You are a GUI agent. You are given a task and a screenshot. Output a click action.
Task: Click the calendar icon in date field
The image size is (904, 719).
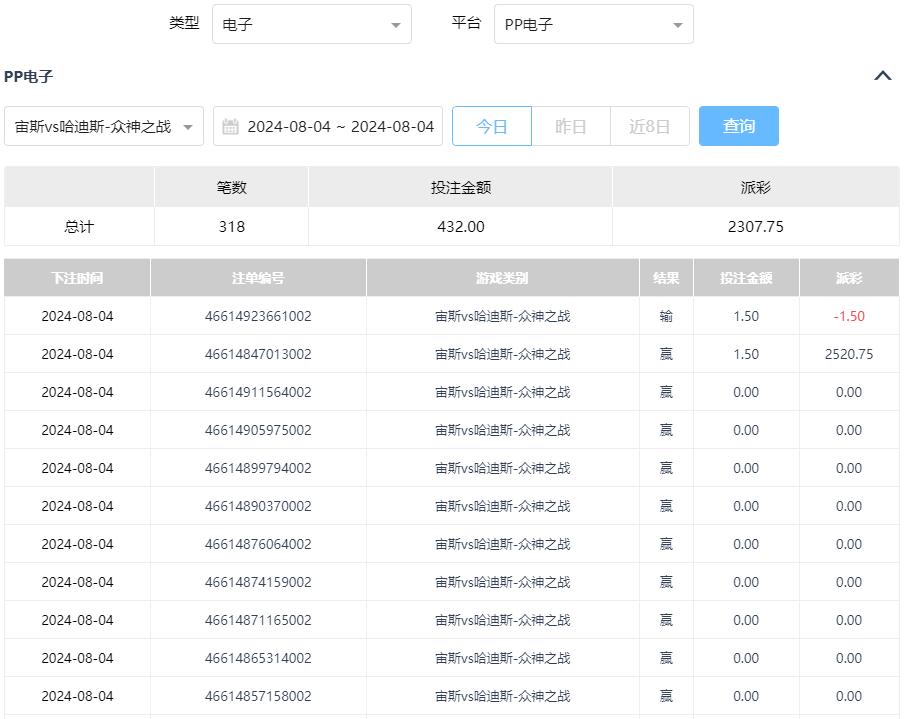230,127
